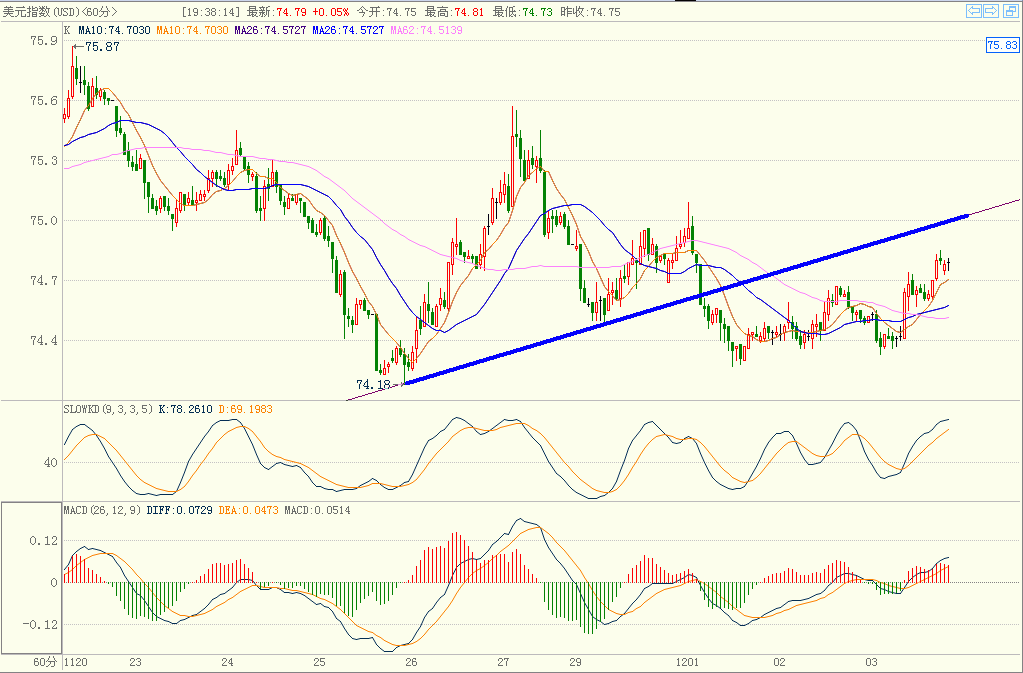Click the DIFF:0.0729 value
1023x673 pixels.
pos(180,510)
